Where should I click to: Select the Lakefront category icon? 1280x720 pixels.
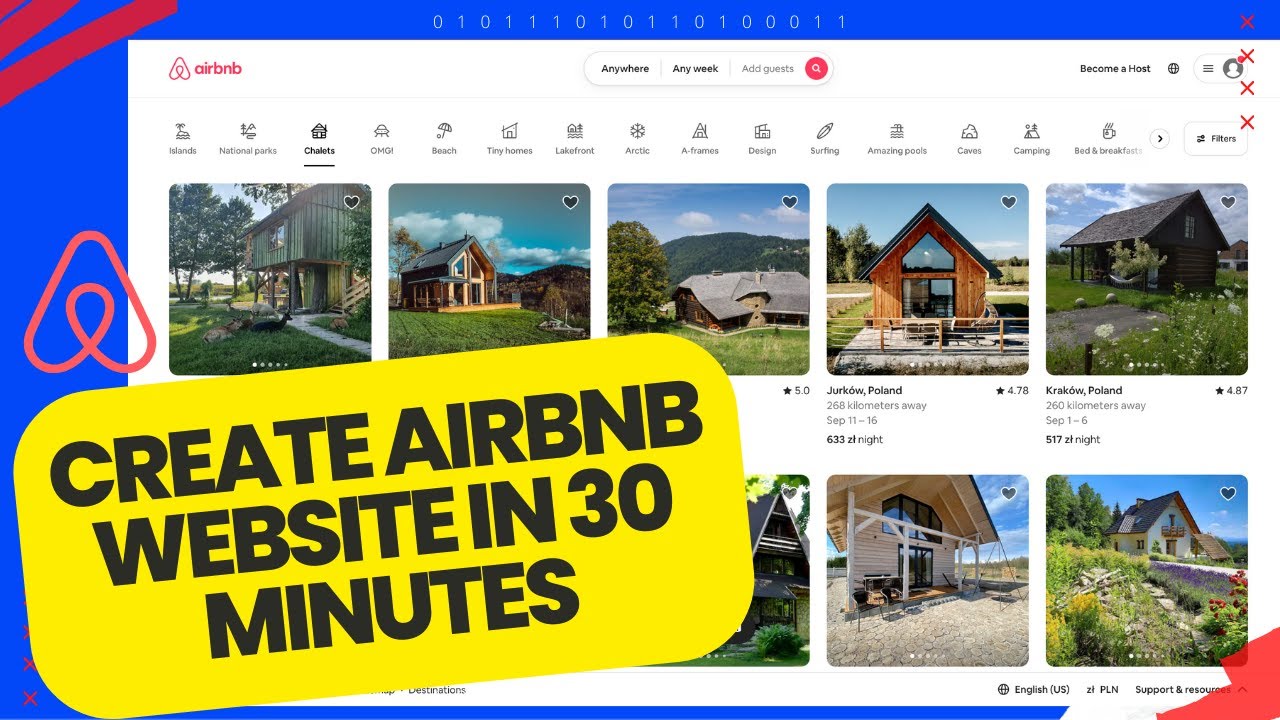tap(575, 131)
